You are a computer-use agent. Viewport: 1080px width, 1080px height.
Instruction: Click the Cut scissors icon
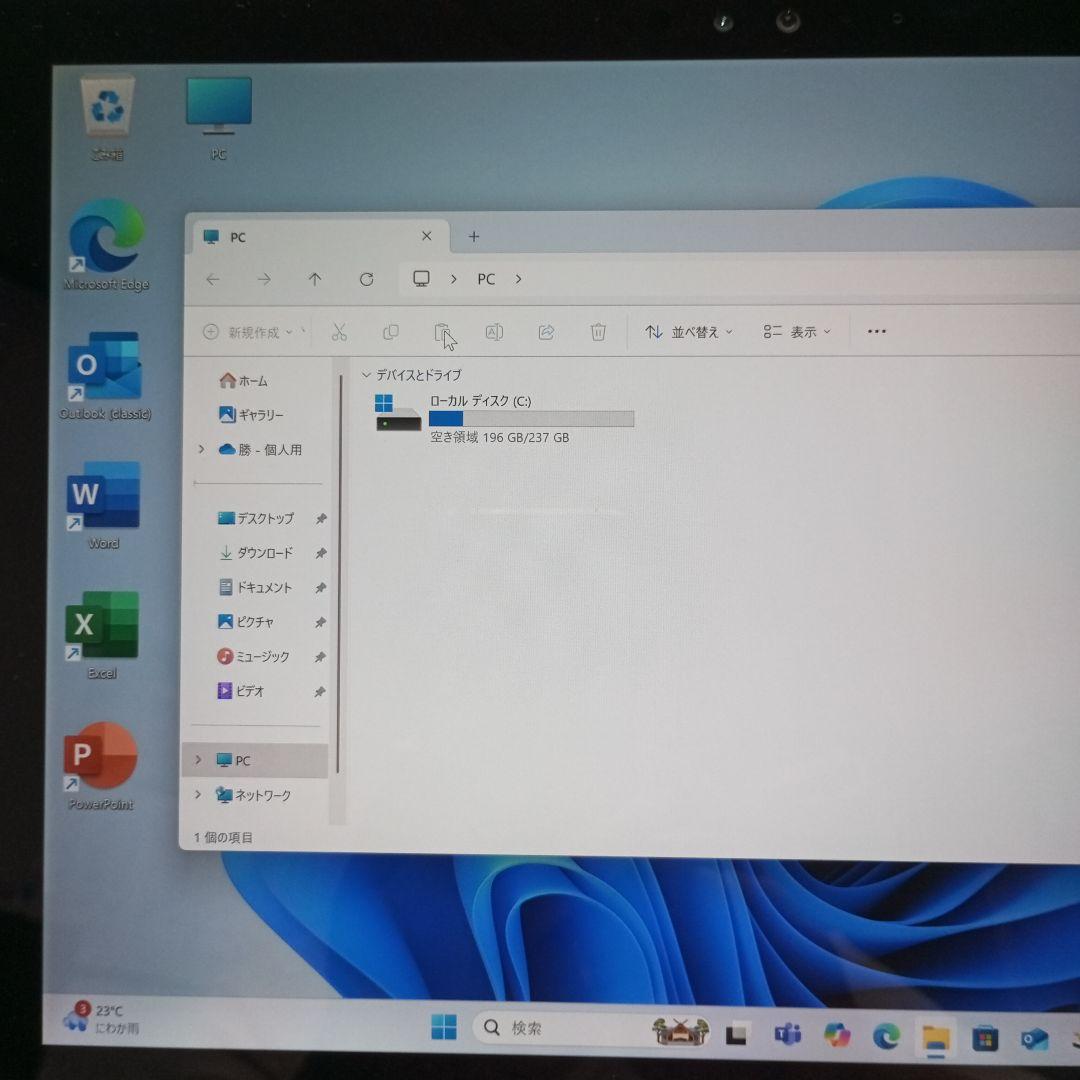click(x=339, y=332)
